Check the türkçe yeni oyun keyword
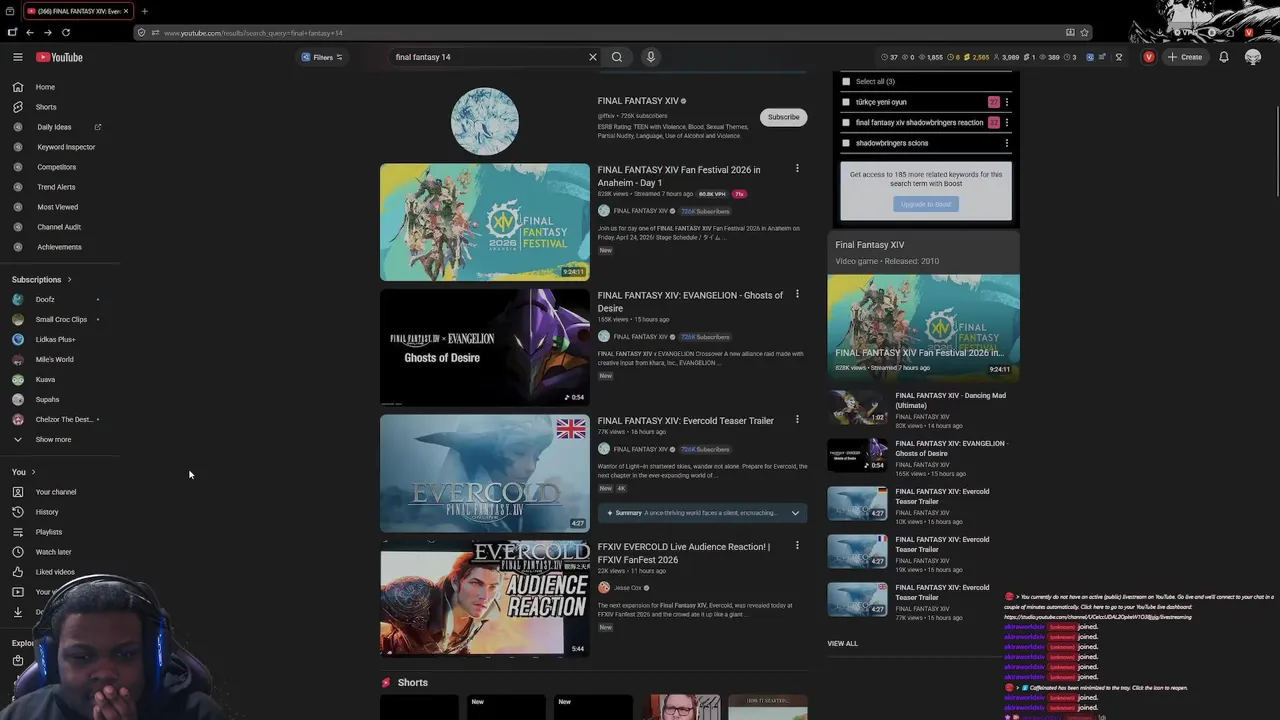 click(846, 102)
